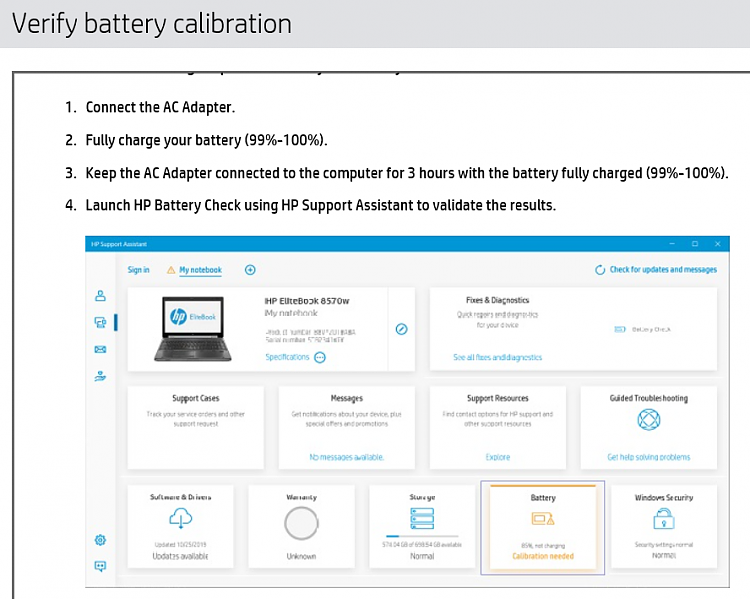Open See all fixes and diagnostics
Screen dimensions: 750x599
(497, 357)
